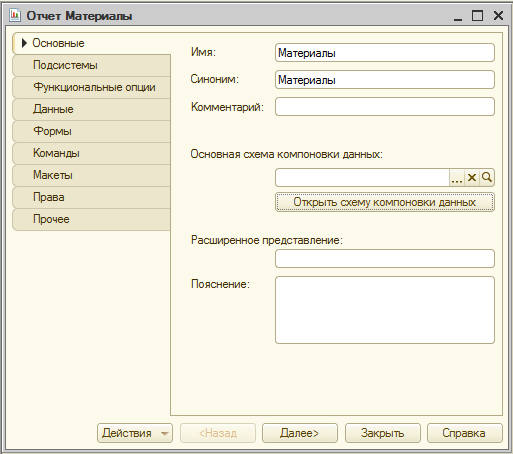The height and width of the screenshot is (454, 513).
Task: Click the arrow marker beside Основные
Action: pyautogui.click(x=24, y=43)
